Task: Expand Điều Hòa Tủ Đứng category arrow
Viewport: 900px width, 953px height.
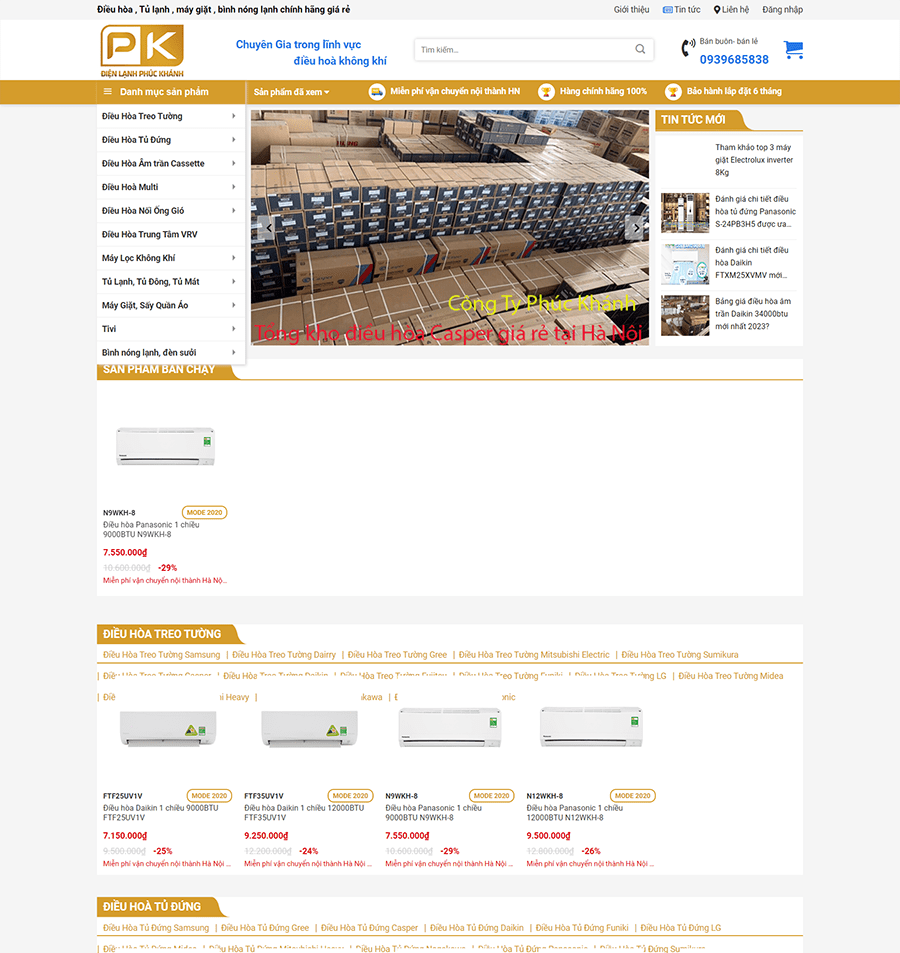Action: pos(233,139)
